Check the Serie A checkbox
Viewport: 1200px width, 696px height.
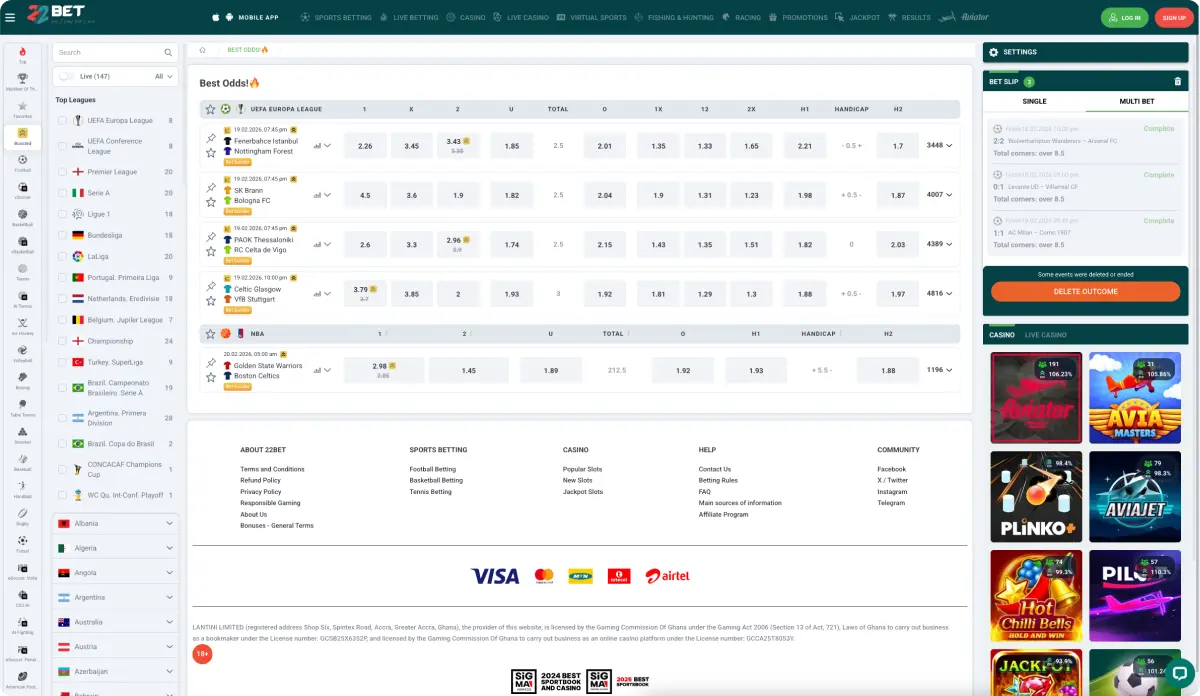click(63, 193)
